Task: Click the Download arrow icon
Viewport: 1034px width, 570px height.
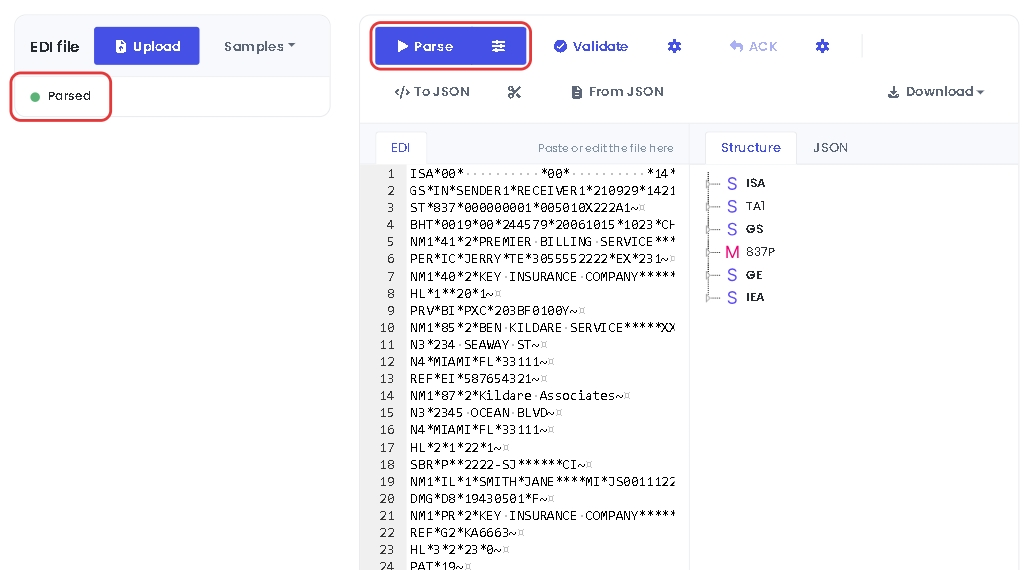Action: click(893, 92)
